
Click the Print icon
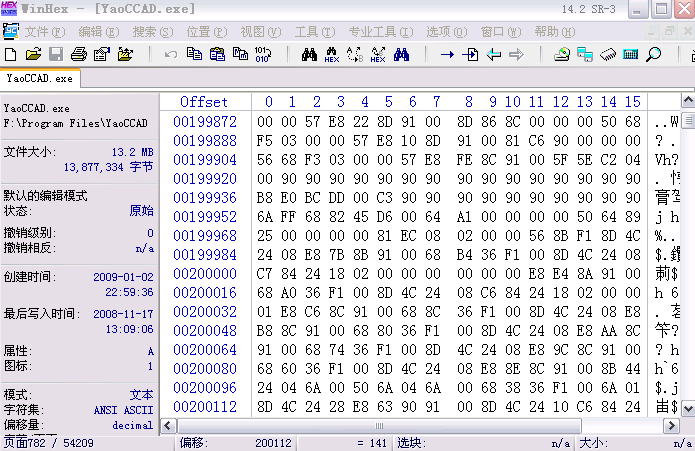[x=79, y=54]
